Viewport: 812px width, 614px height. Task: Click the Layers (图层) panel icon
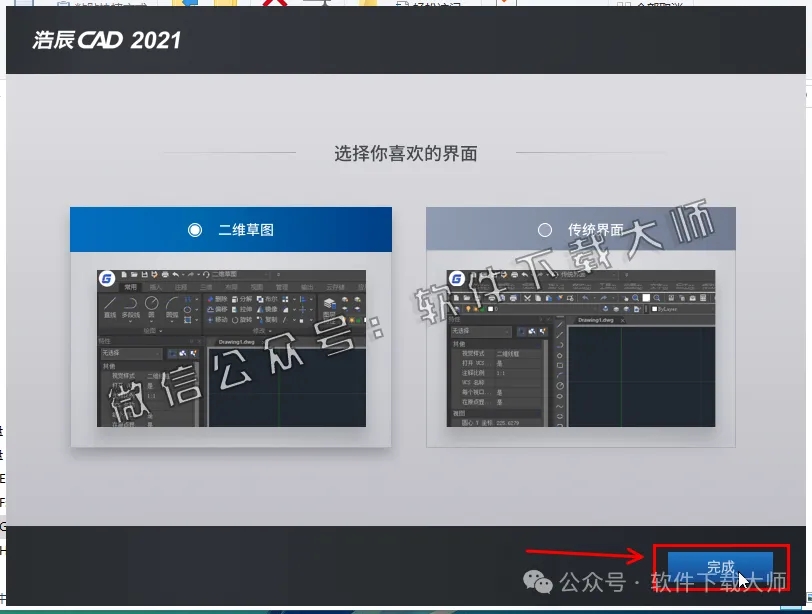pyautogui.click(x=328, y=305)
